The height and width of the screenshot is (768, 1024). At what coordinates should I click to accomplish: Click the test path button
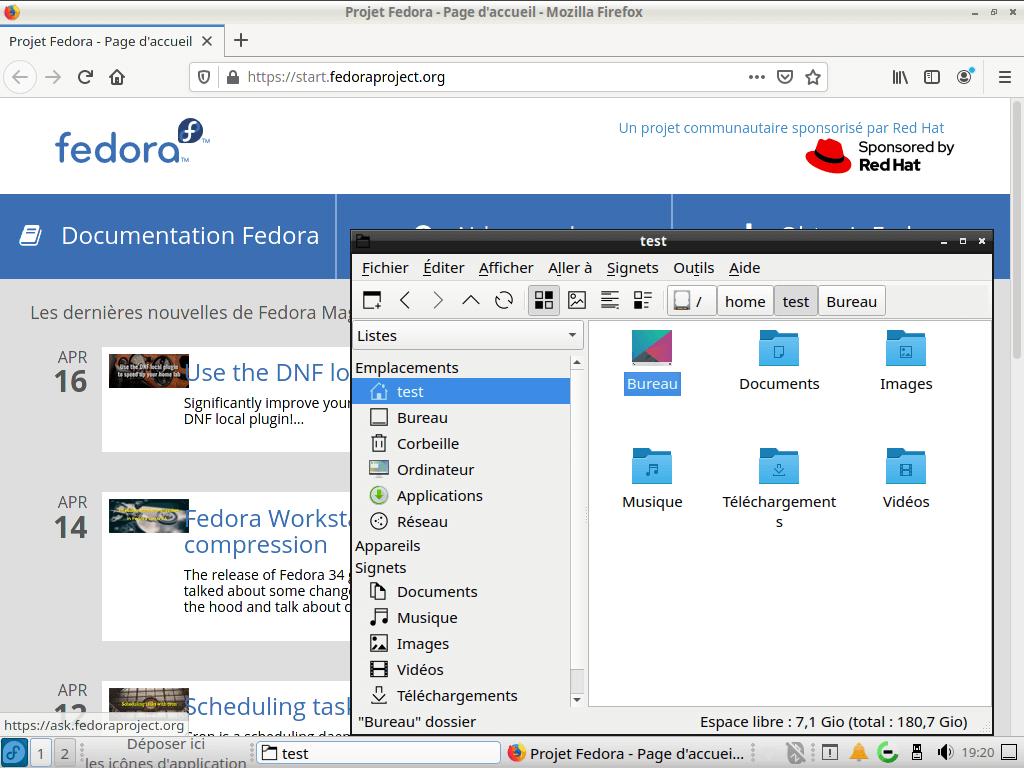tap(795, 301)
